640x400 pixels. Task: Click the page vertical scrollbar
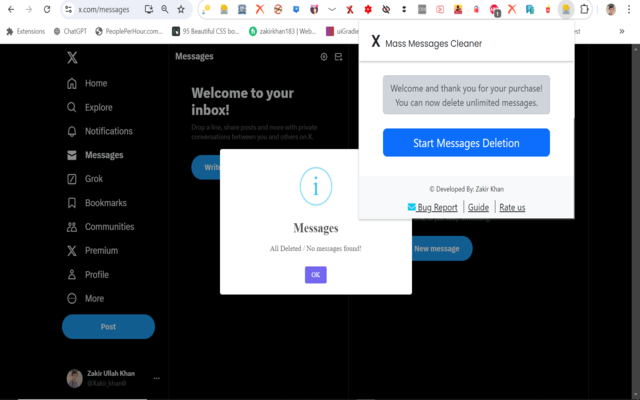point(636,220)
